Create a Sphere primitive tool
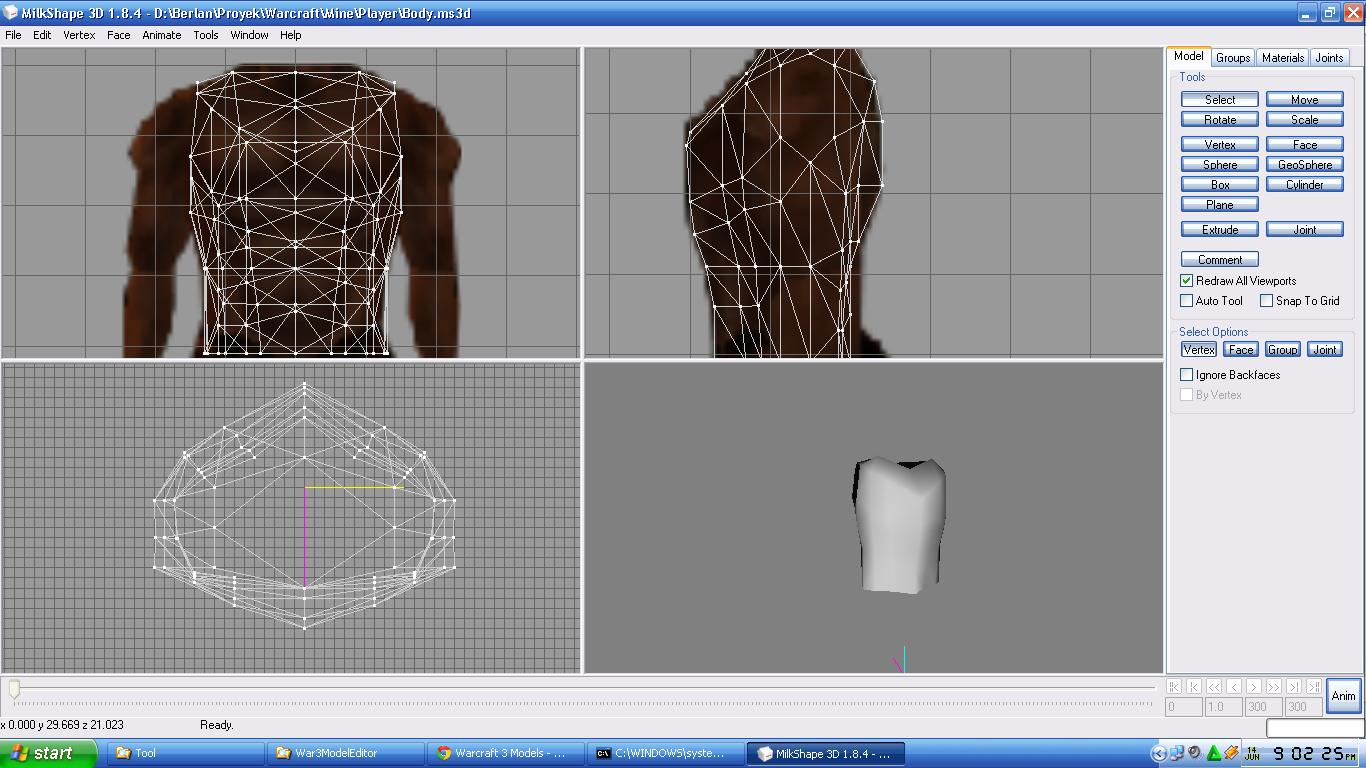The width and height of the screenshot is (1366, 768). (1220, 165)
